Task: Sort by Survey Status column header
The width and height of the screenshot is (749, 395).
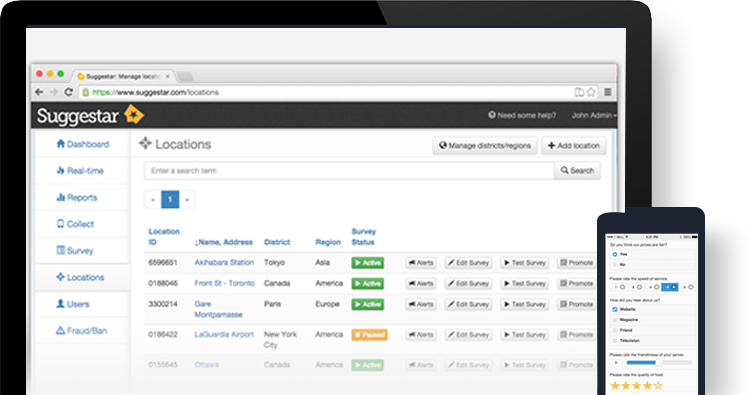Action: point(364,237)
